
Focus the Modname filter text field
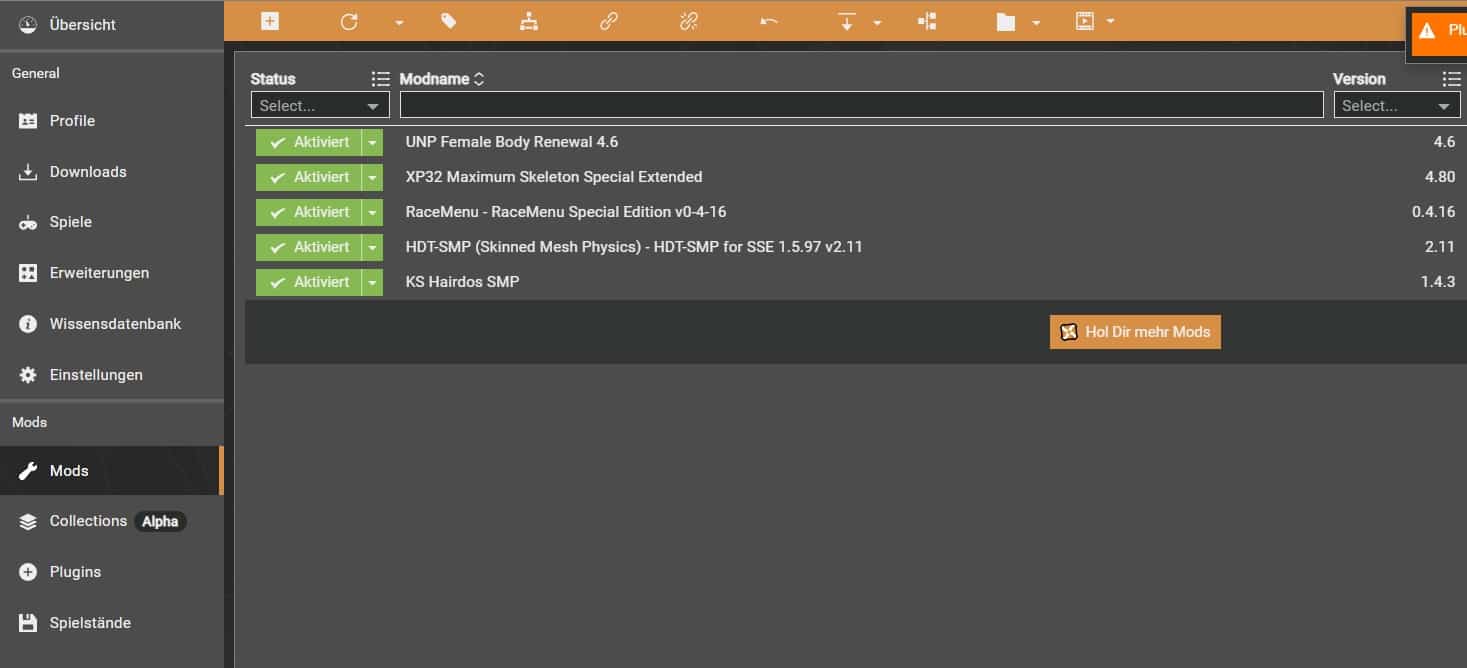[861, 105]
